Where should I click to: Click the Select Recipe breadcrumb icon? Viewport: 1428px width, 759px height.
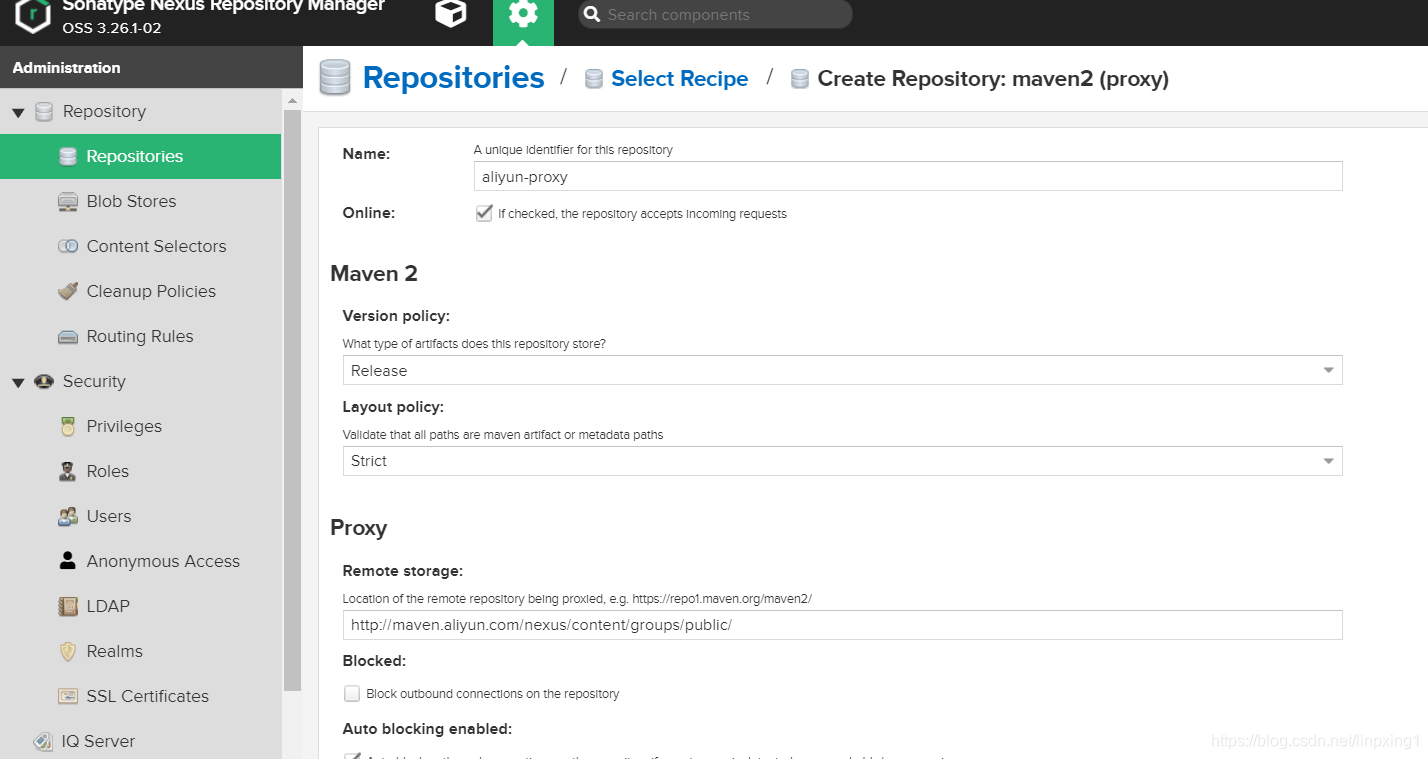[x=594, y=79]
